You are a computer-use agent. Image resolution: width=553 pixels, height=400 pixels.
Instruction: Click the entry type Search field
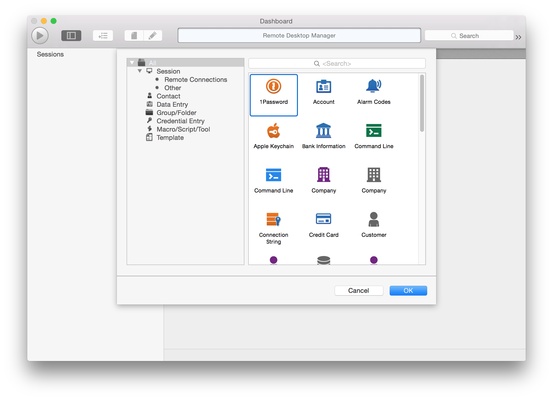coord(337,63)
